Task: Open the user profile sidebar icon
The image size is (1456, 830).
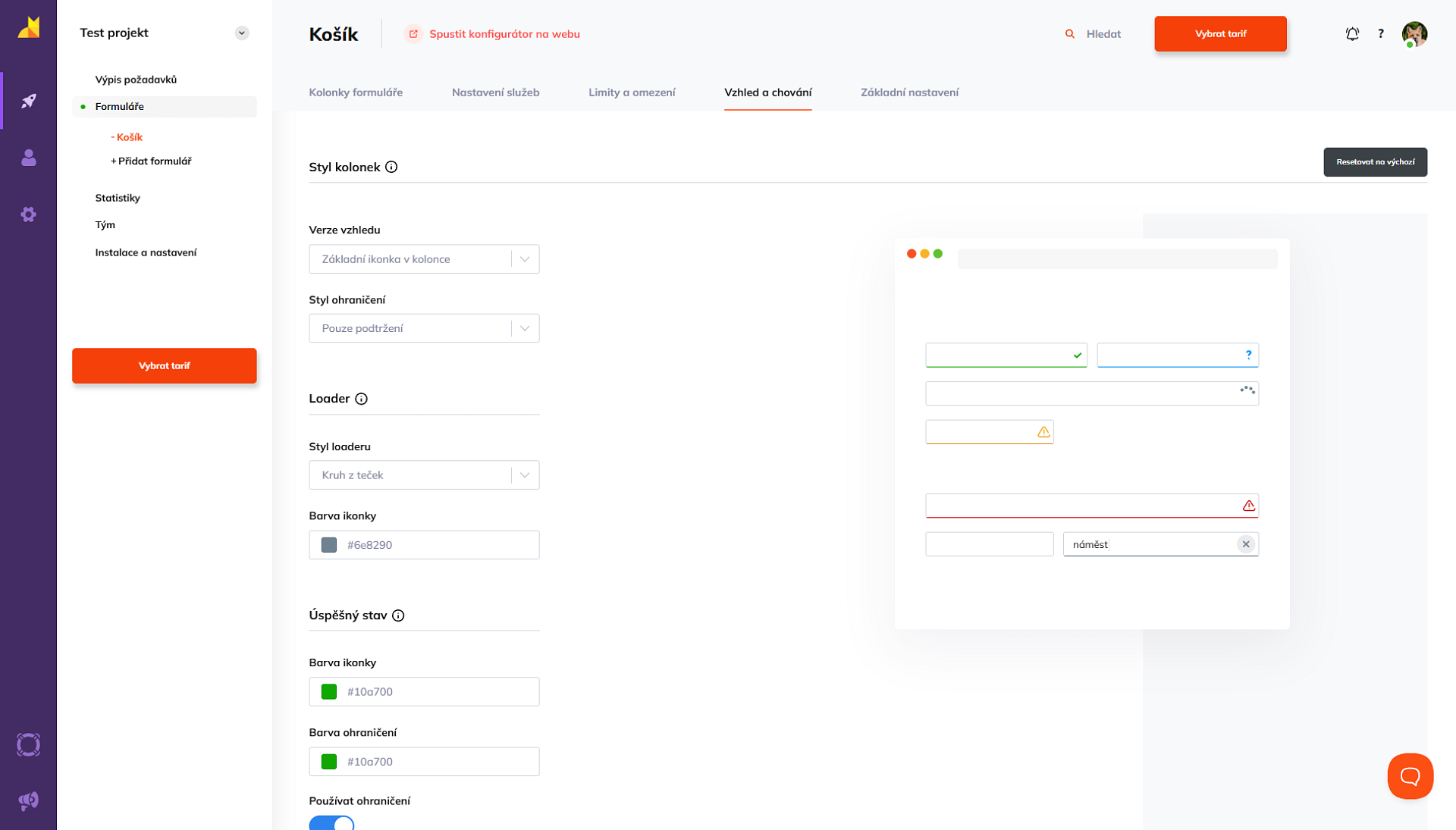Action: [28, 158]
